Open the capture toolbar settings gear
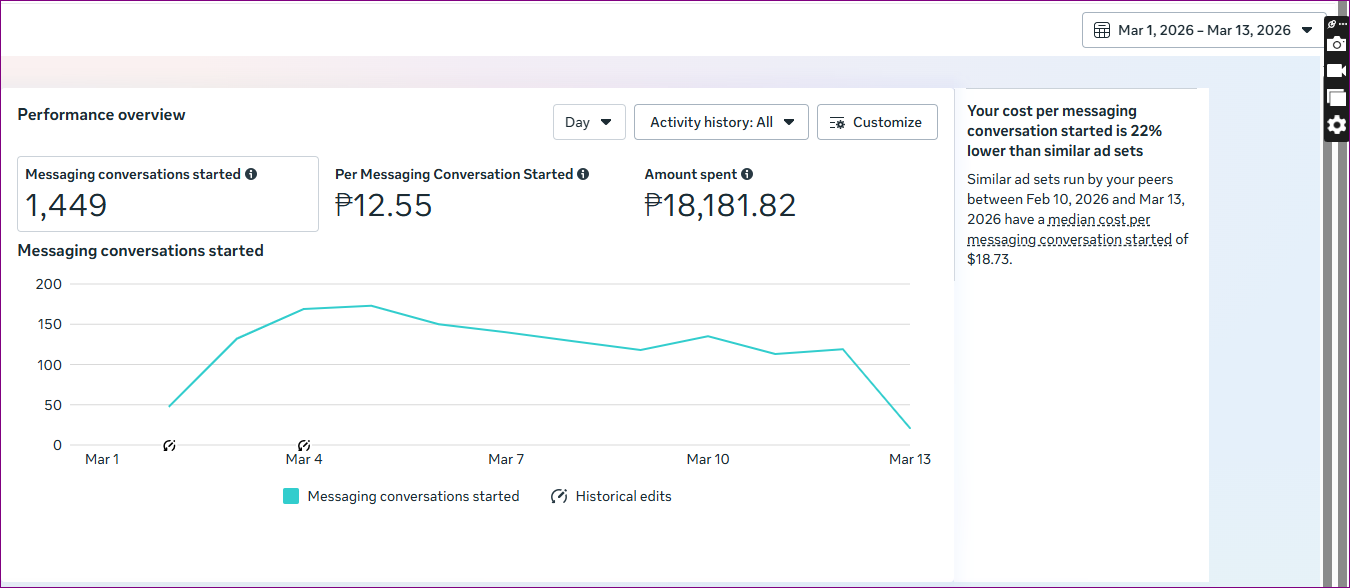Screen dimensions: 1350x588 [x=1336, y=125]
